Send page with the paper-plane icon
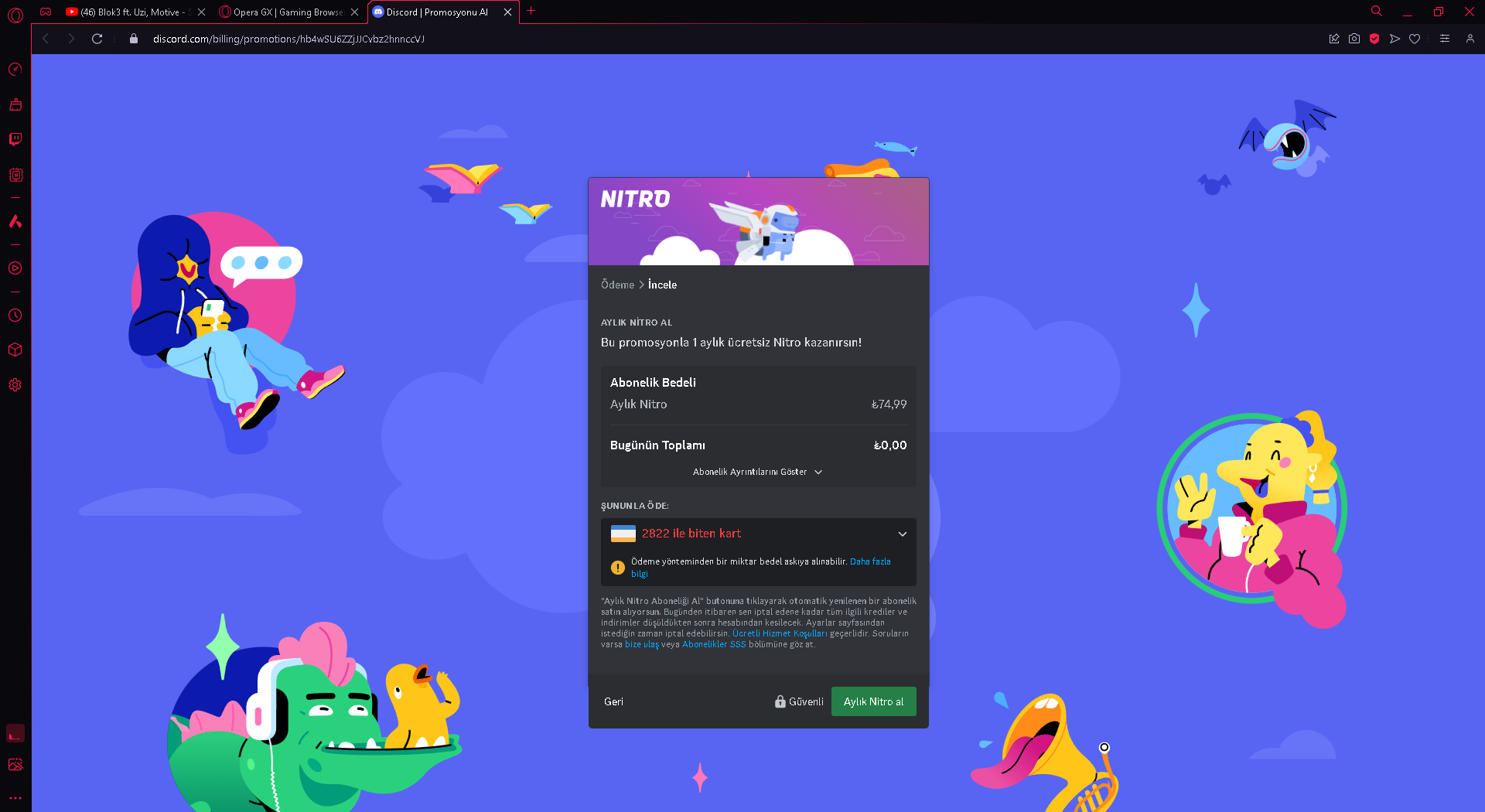 1395,39
